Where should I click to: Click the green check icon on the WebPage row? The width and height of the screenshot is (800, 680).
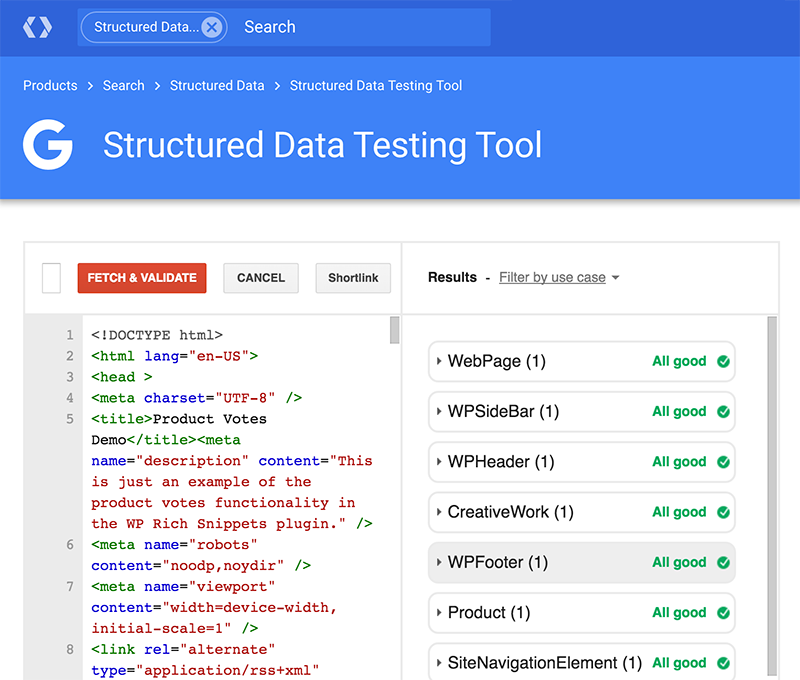[x=723, y=361]
